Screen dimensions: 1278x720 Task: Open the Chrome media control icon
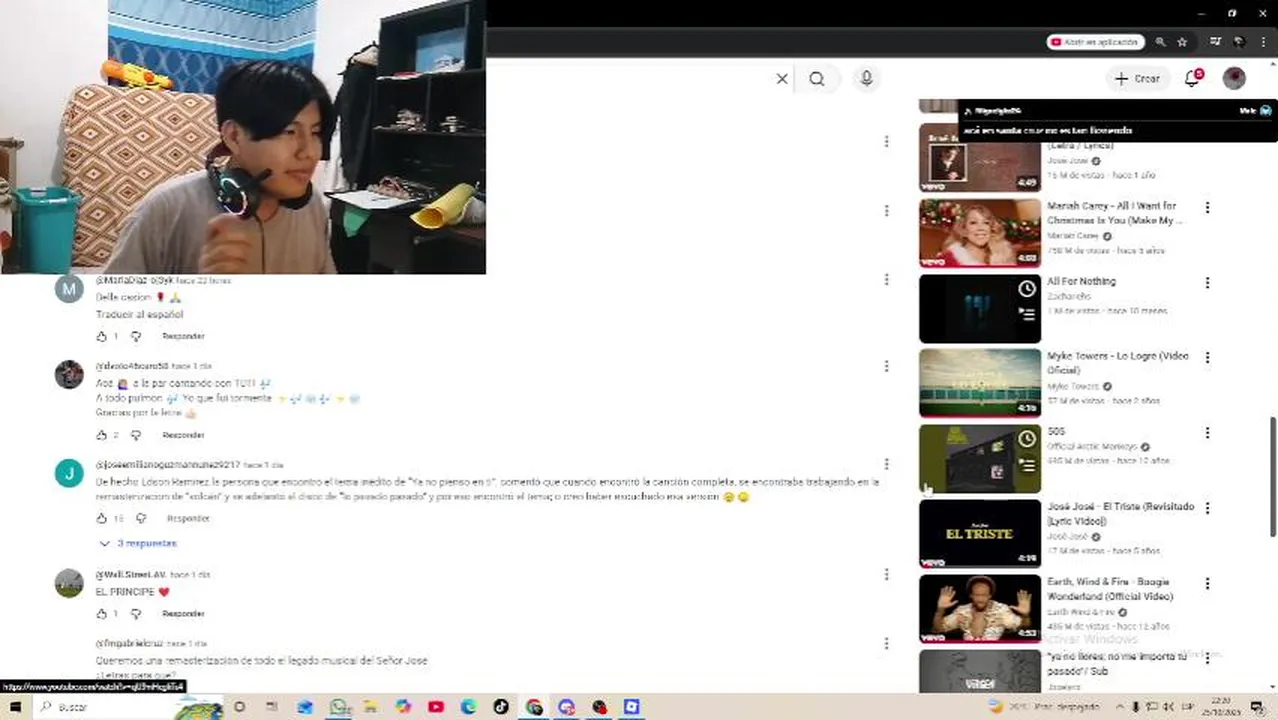point(1215,42)
